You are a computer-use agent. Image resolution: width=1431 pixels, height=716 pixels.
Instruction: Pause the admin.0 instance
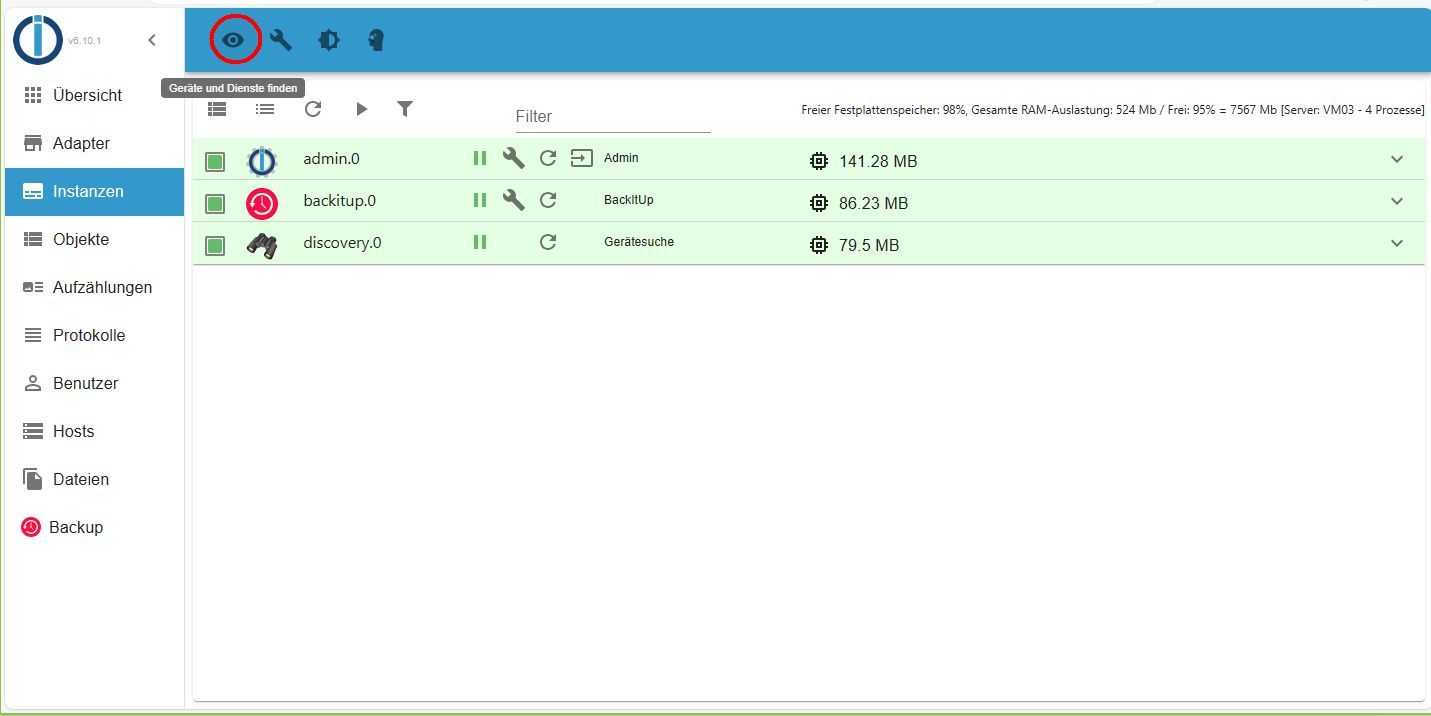pyautogui.click(x=480, y=158)
